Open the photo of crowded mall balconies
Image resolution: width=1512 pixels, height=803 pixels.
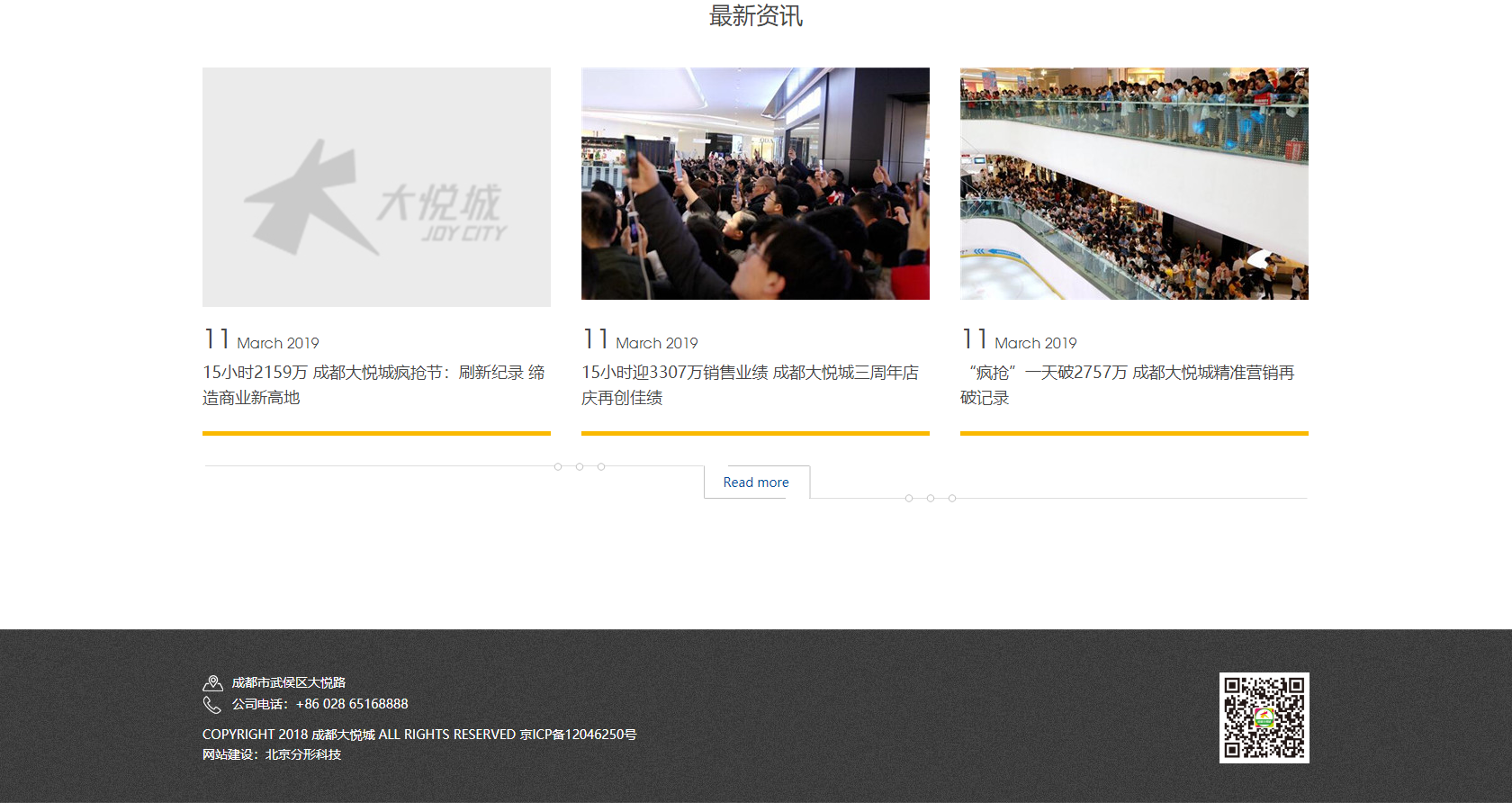tap(1134, 184)
